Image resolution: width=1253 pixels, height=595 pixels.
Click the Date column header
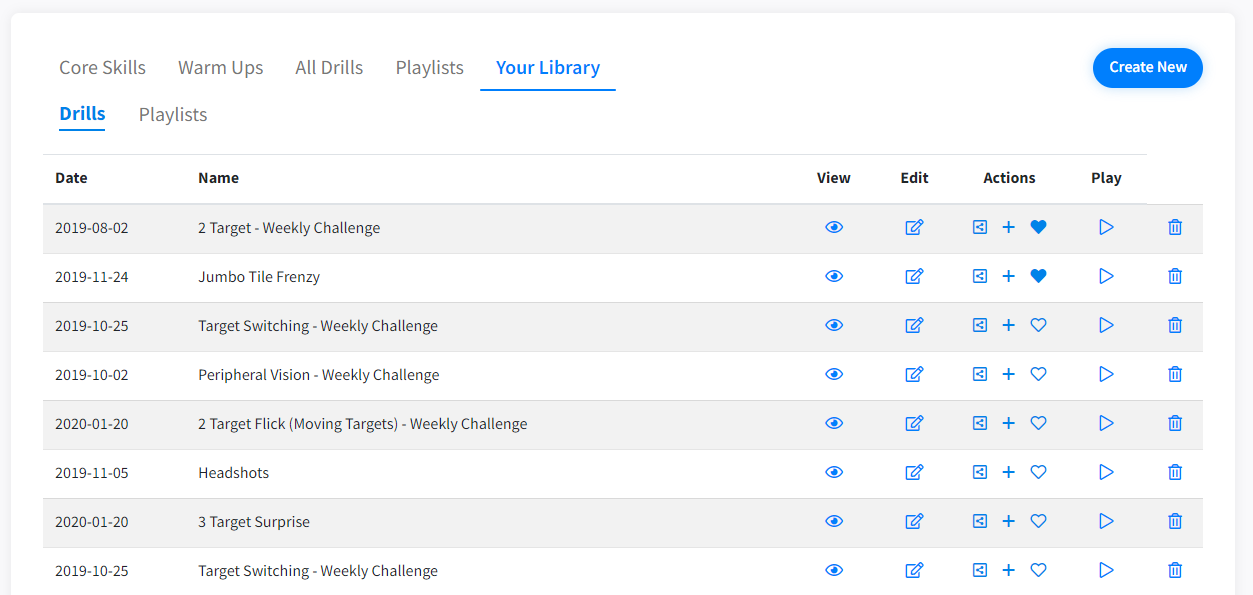point(71,179)
